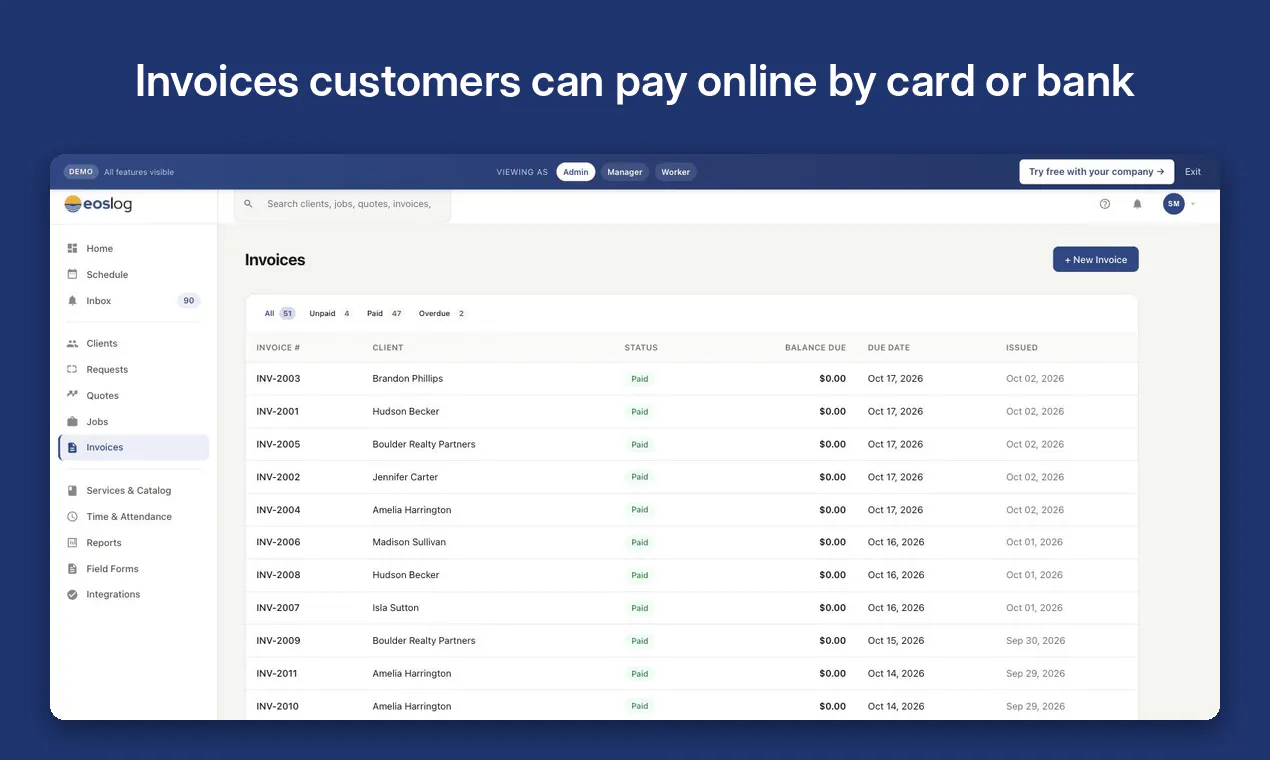Open notifications bell in top bar
Image resolution: width=1270 pixels, height=760 pixels.
(x=1137, y=204)
